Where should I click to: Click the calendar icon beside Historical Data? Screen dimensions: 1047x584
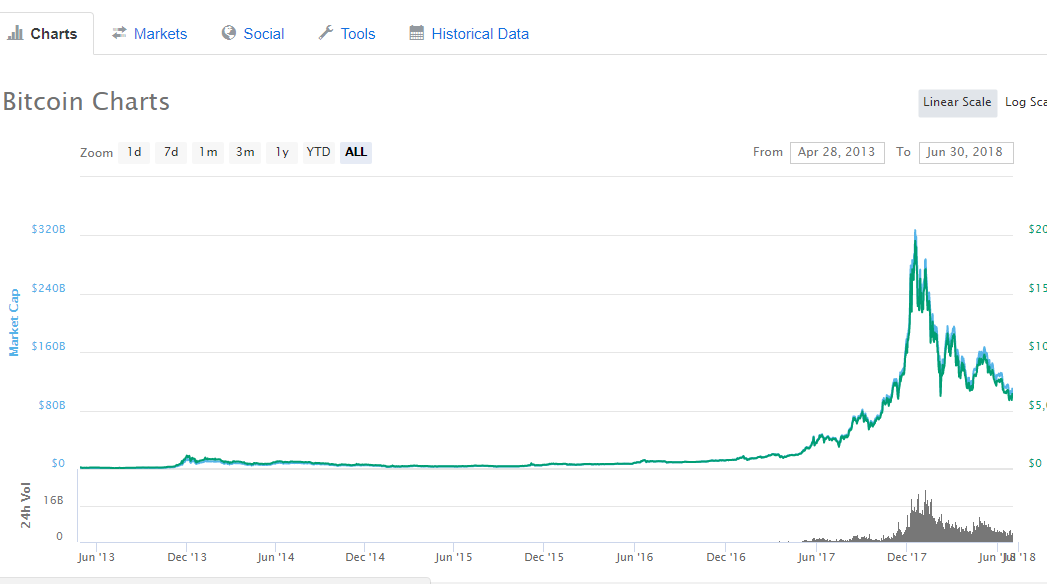pyautogui.click(x=417, y=33)
